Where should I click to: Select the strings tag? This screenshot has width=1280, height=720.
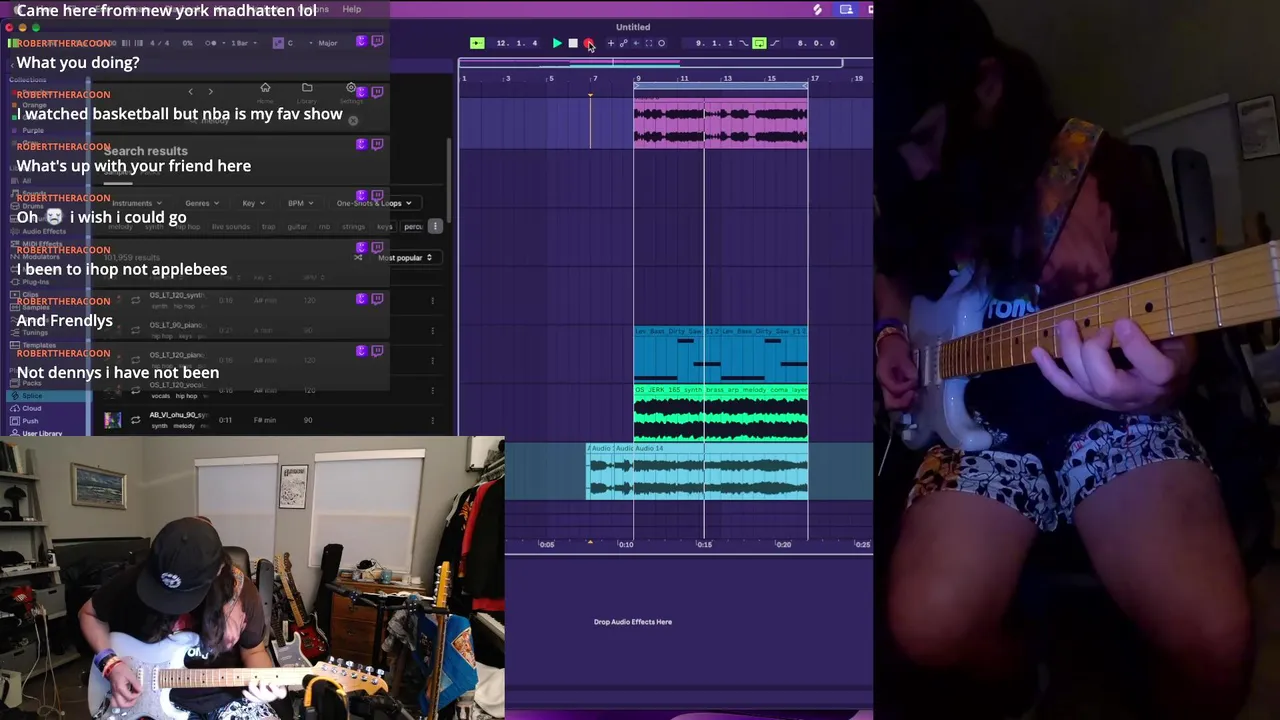click(353, 227)
